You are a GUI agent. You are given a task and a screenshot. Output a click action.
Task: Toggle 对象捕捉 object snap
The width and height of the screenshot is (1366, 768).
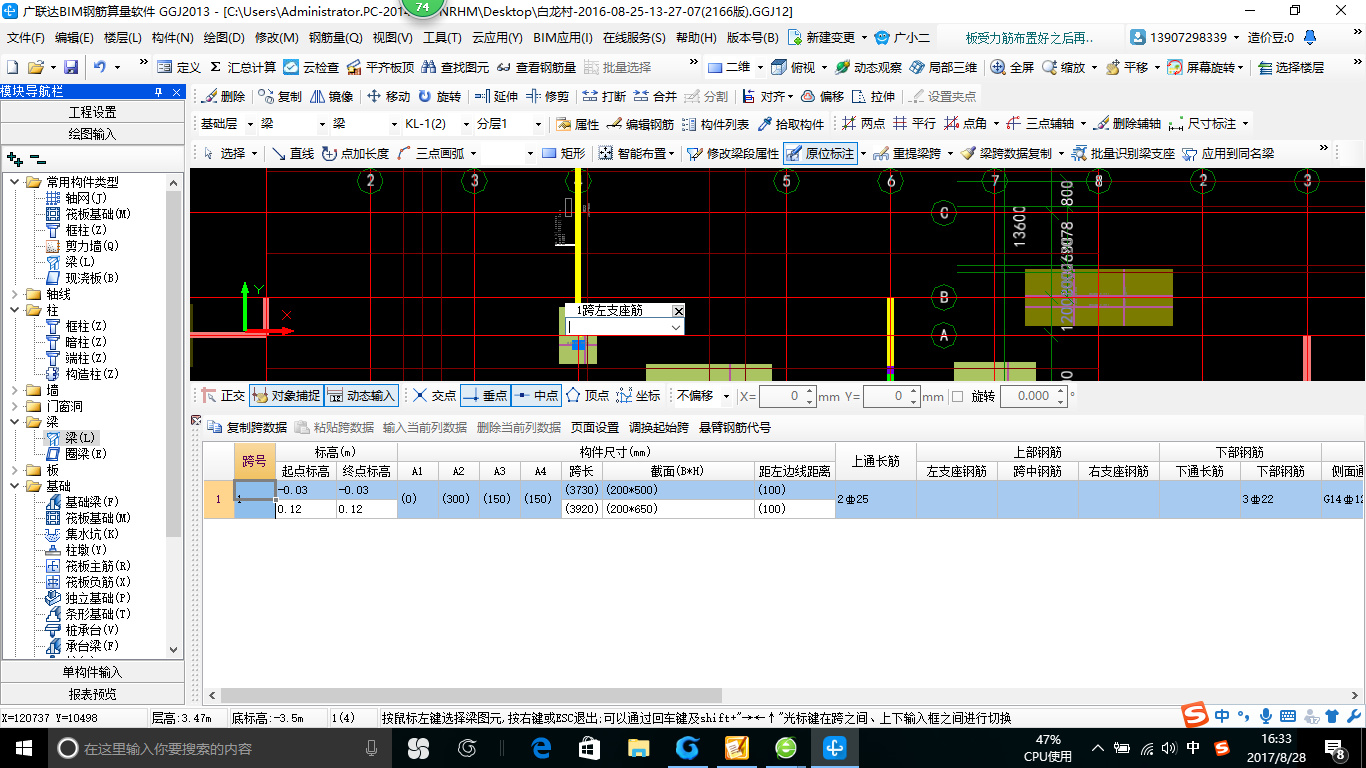(286, 396)
